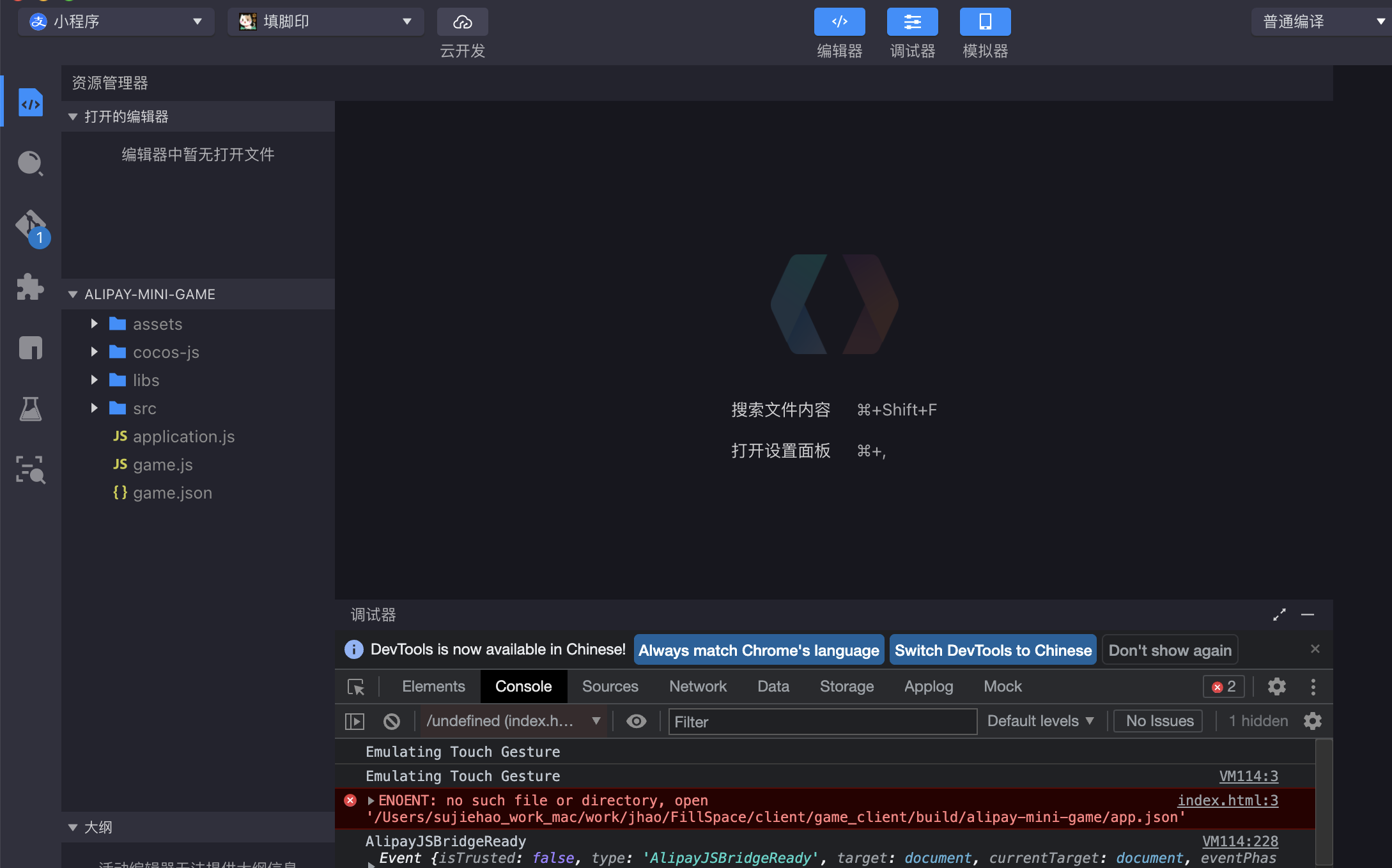Click the flask test icon in sidebar

(x=30, y=408)
